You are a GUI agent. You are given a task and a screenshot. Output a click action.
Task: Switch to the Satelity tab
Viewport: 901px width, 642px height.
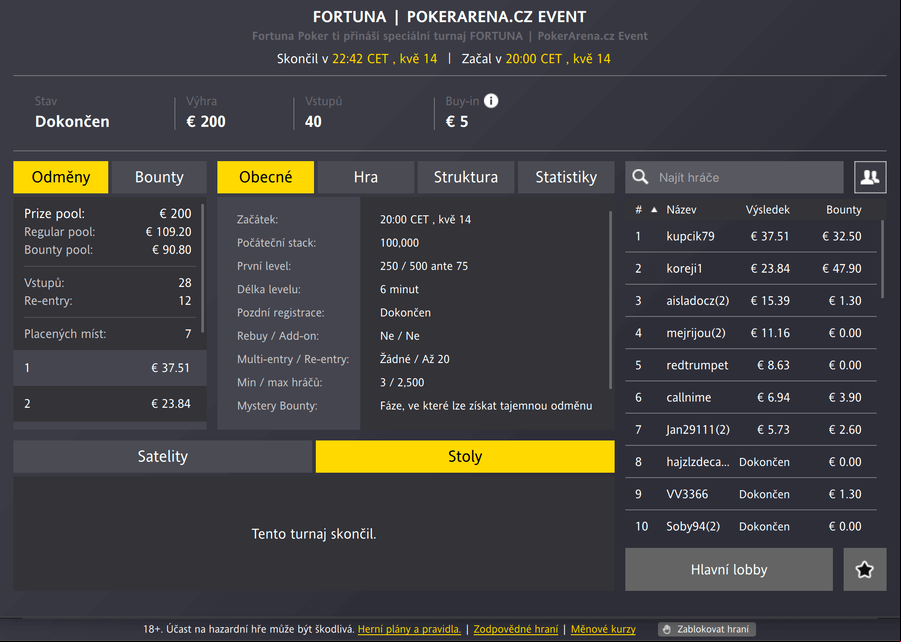[x=163, y=456]
